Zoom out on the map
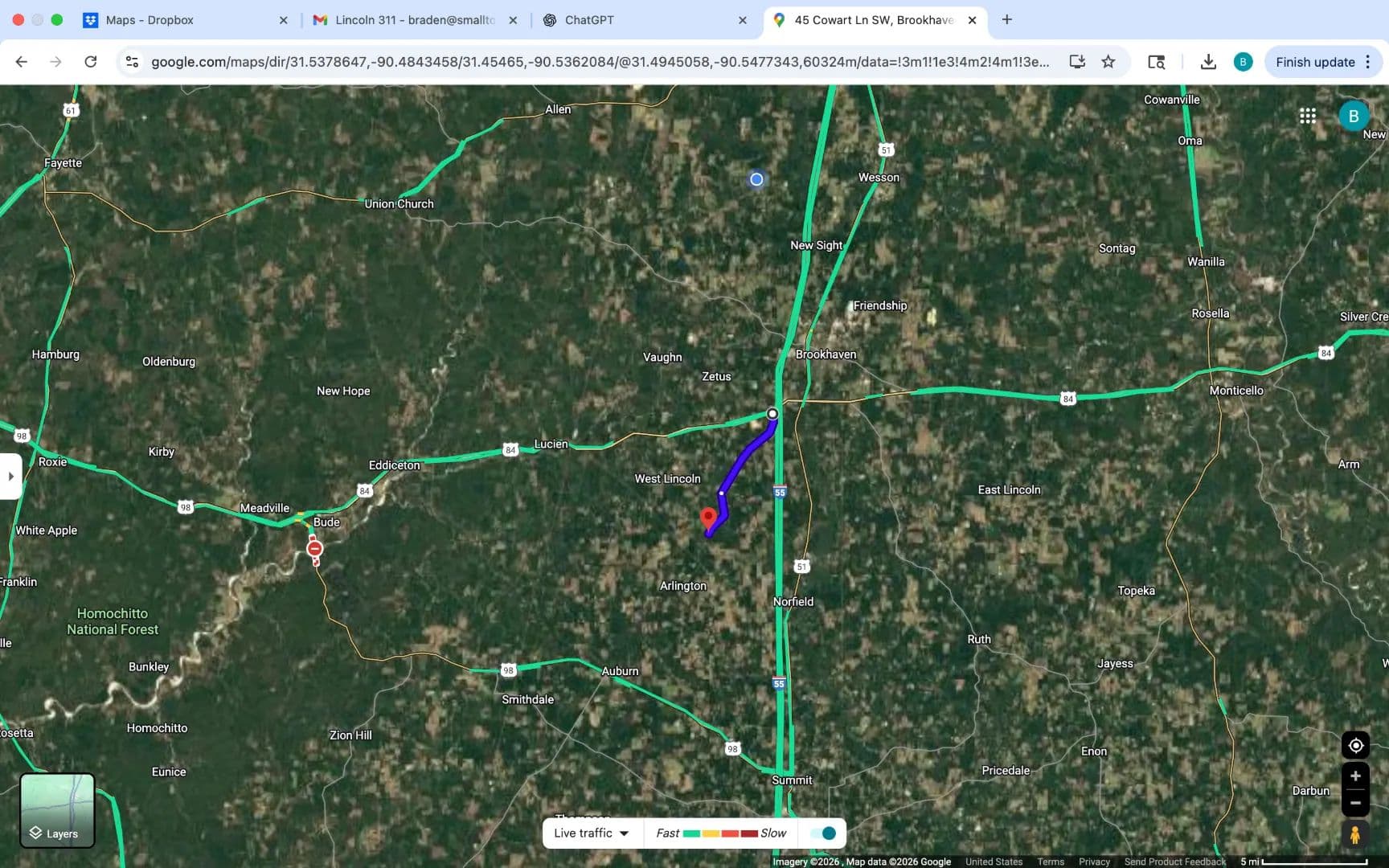 tap(1355, 803)
